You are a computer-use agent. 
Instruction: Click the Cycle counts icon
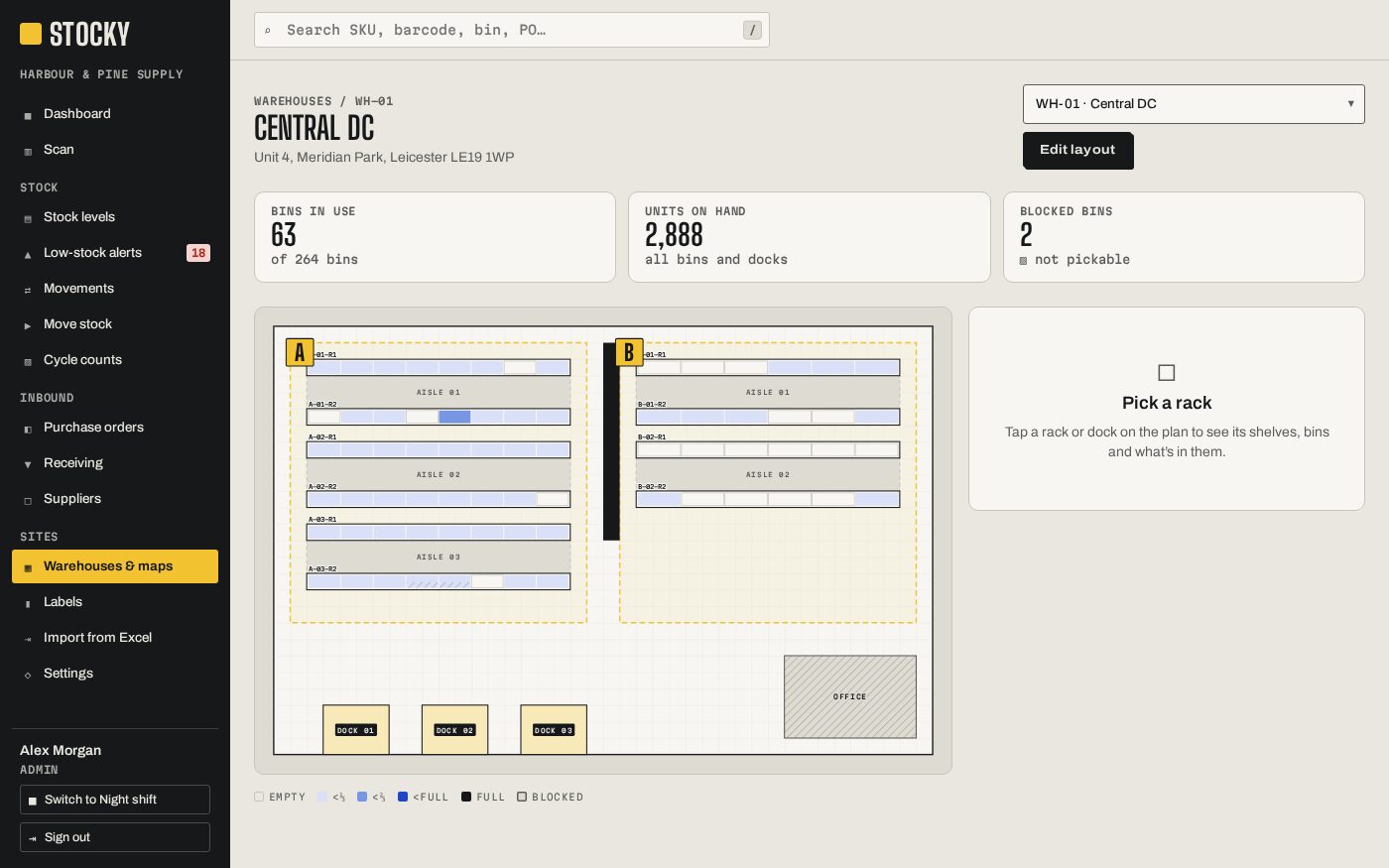(x=28, y=361)
